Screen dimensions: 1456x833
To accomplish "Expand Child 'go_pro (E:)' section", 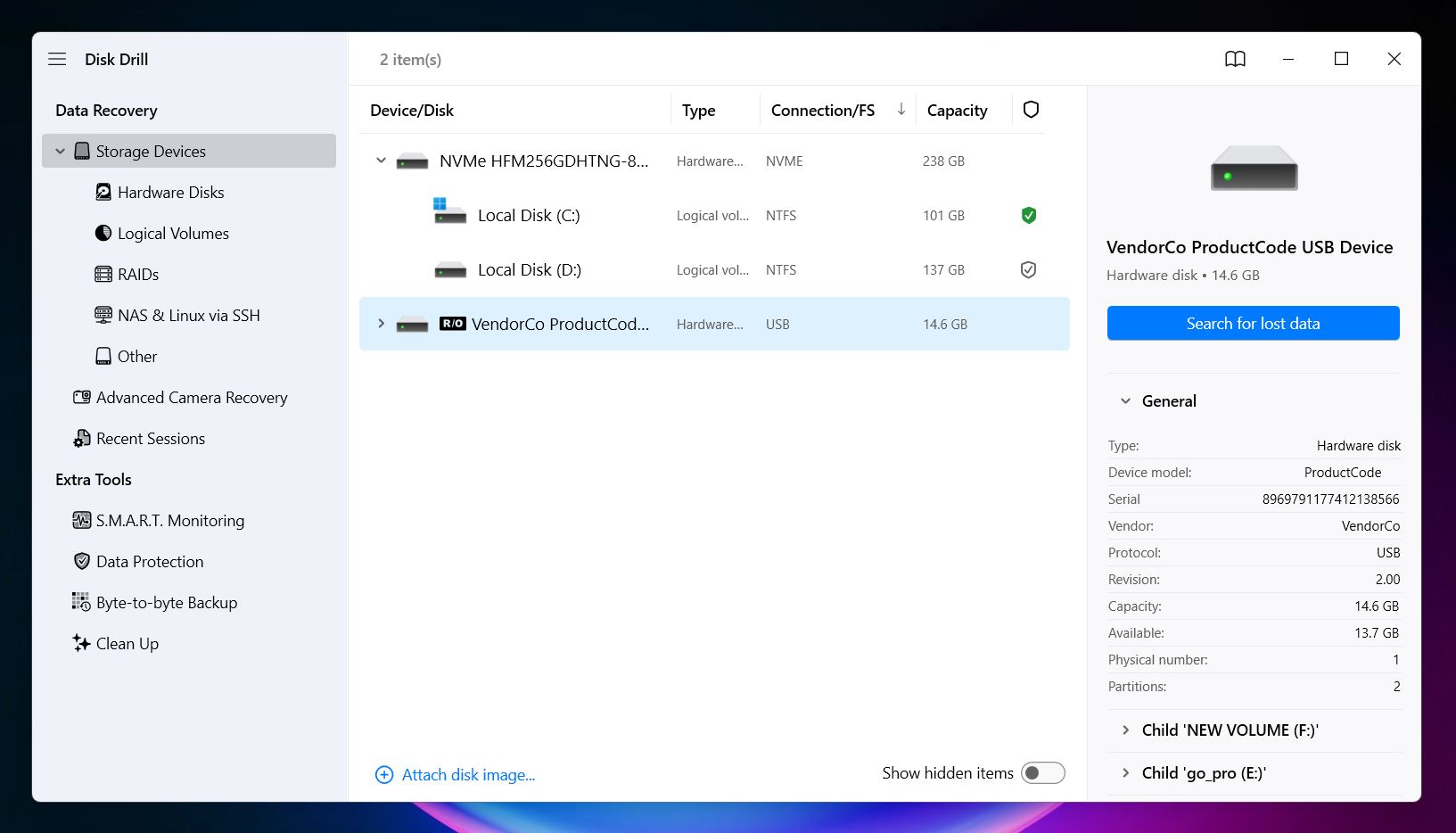I will tap(1125, 773).
